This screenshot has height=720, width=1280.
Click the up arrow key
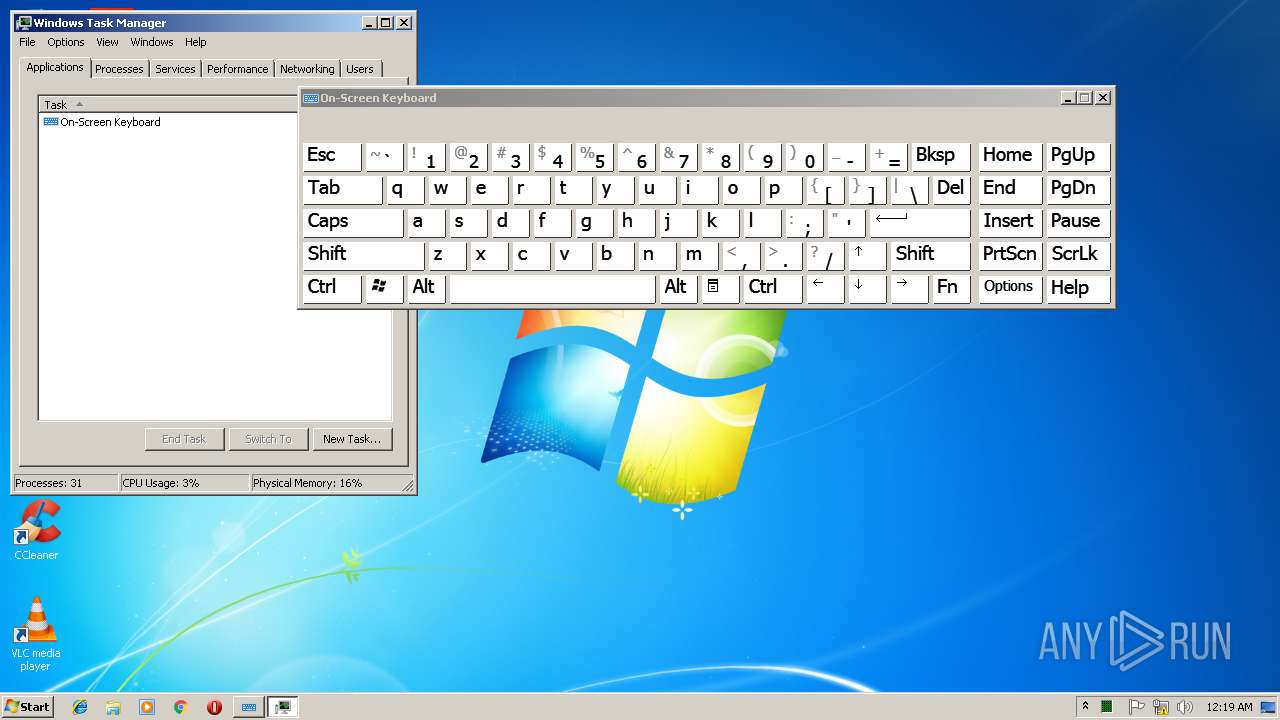click(867, 255)
